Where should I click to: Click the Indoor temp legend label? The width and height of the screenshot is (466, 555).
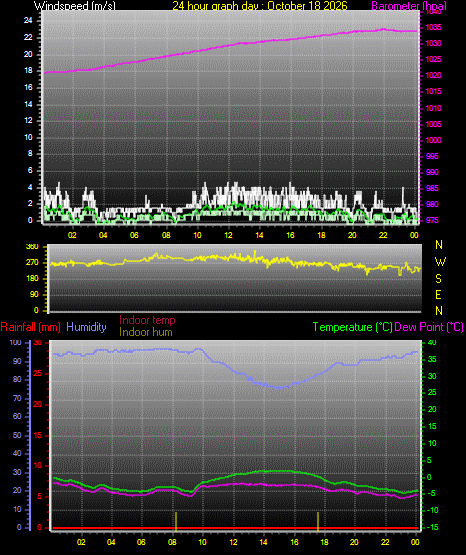[x=147, y=320]
